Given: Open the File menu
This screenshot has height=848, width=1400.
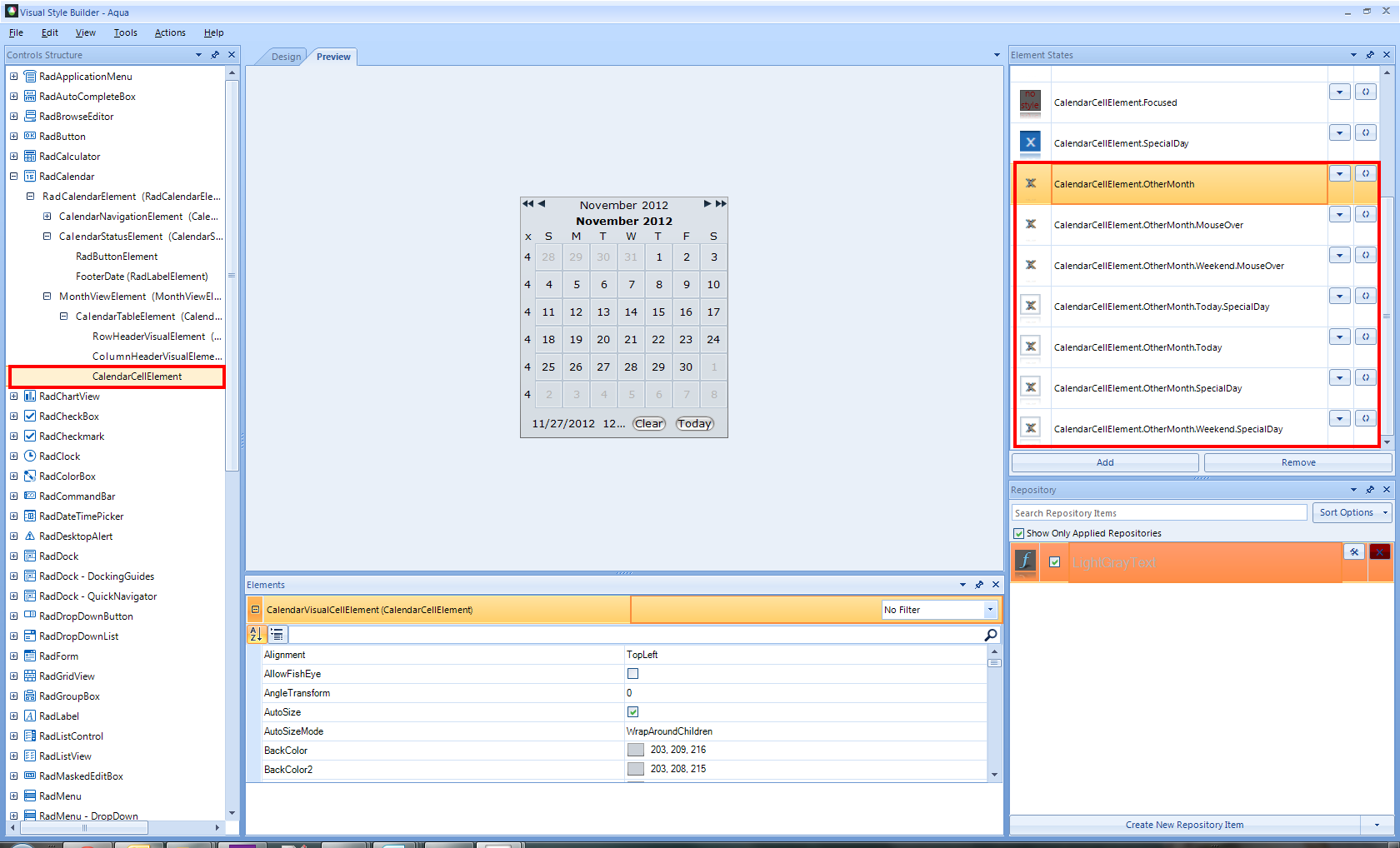Looking at the screenshot, I should tap(16, 32).
